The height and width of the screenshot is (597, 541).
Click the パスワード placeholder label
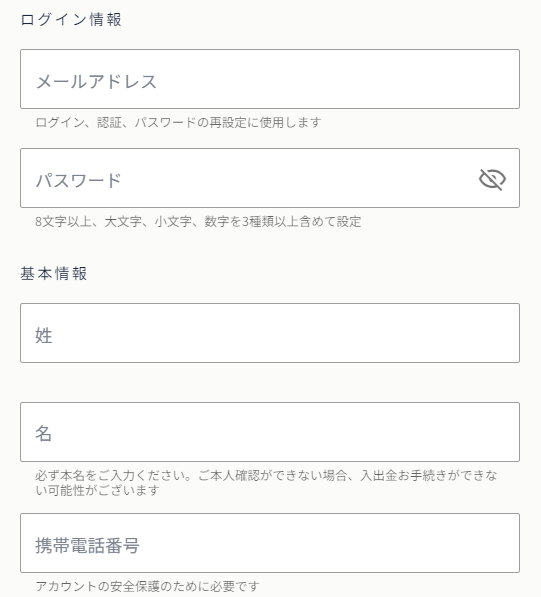78,180
